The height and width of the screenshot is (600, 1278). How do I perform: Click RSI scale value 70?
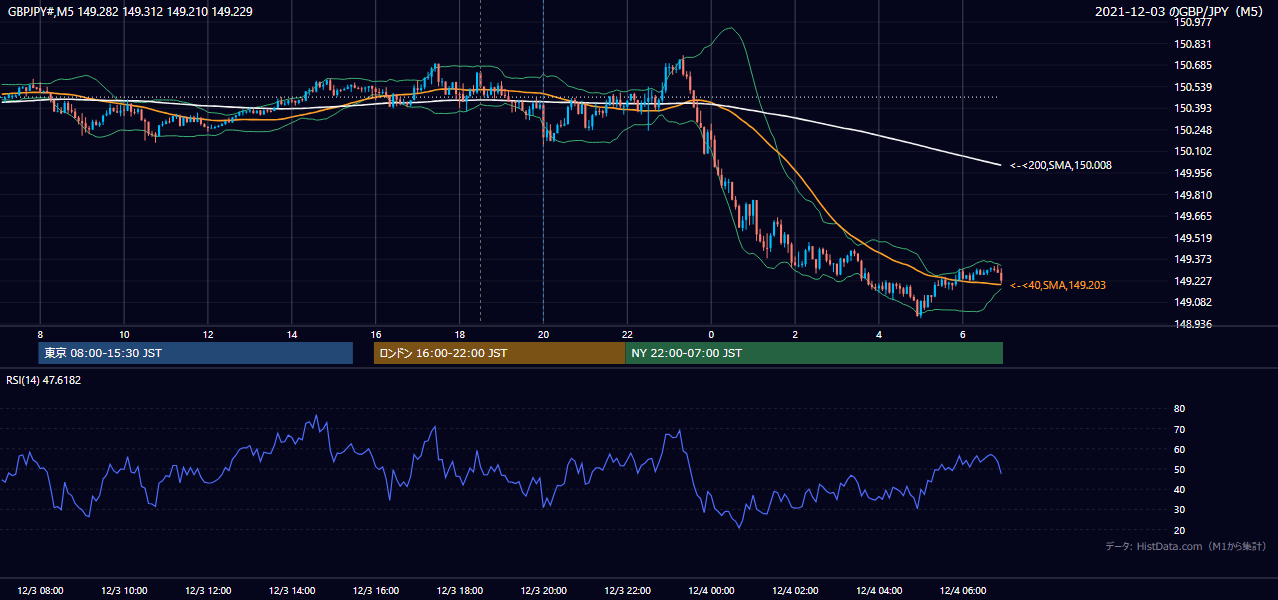pos(1179,429)
